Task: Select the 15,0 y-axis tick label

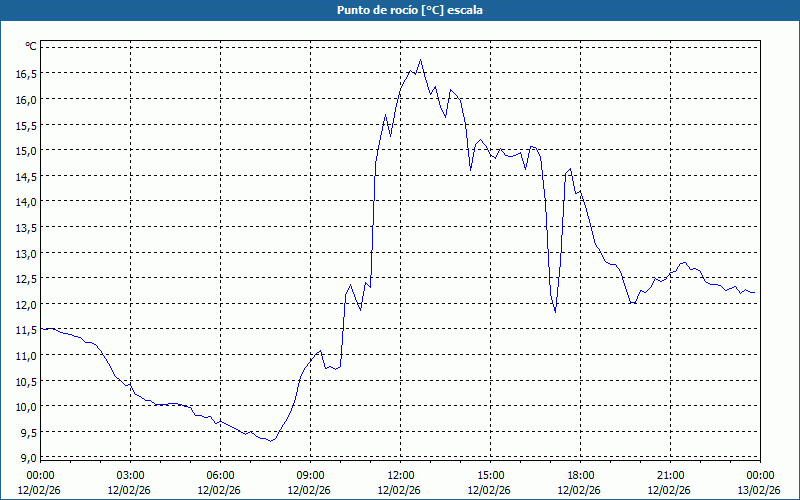Action: point(25,151)
